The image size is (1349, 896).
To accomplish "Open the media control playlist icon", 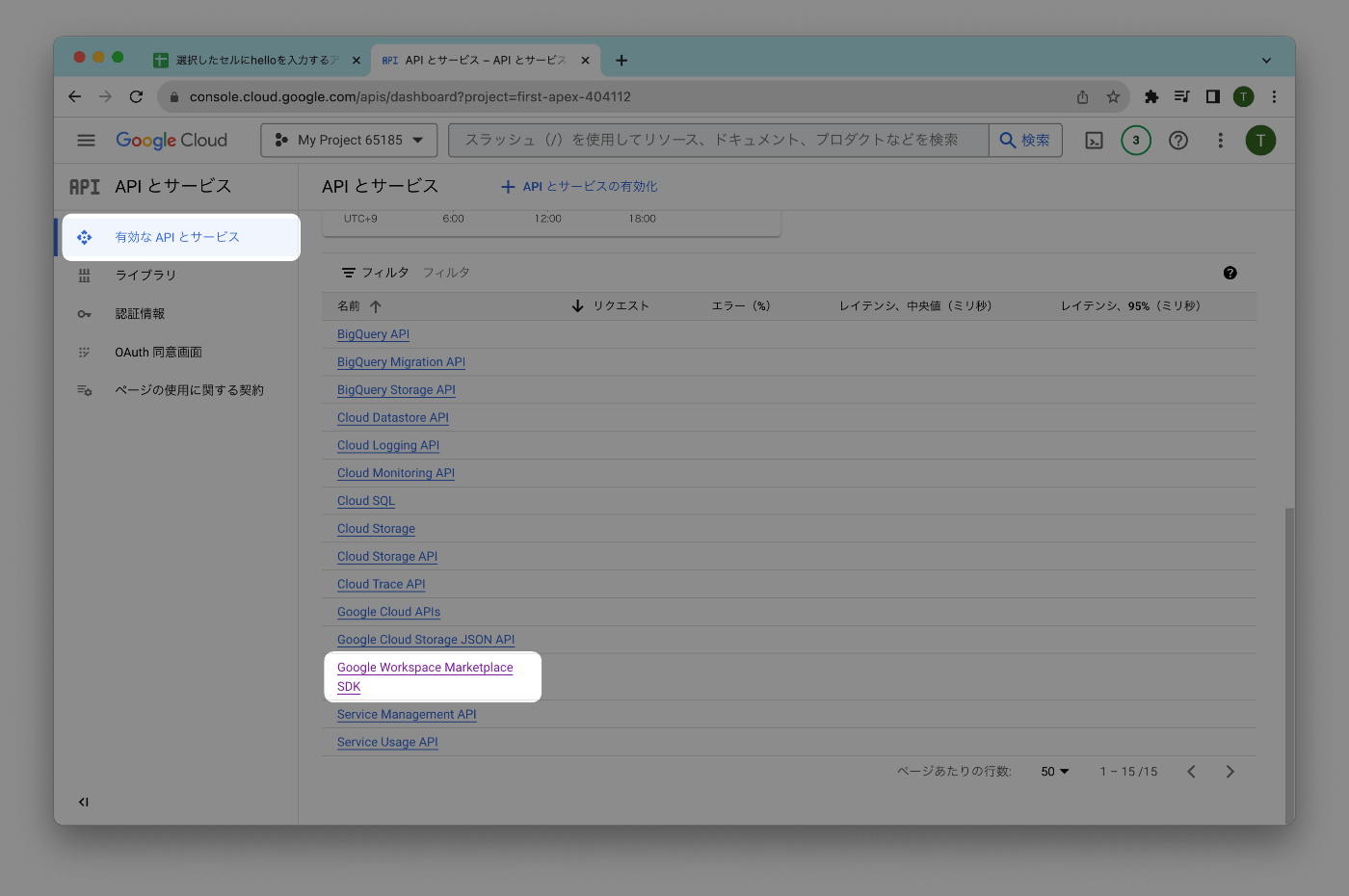I will point(1182,96).
